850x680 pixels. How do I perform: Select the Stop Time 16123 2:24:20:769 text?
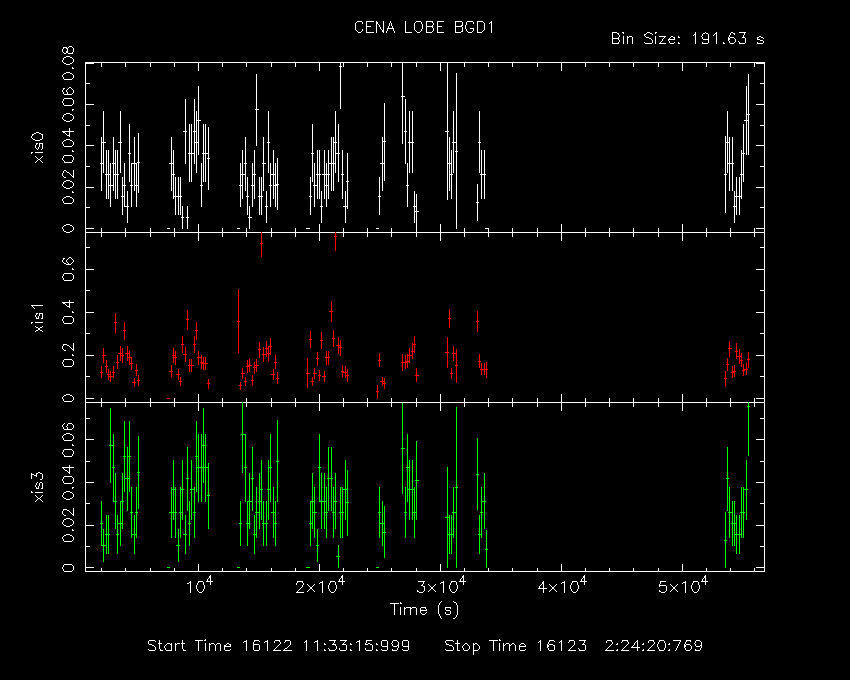[574, 646]
